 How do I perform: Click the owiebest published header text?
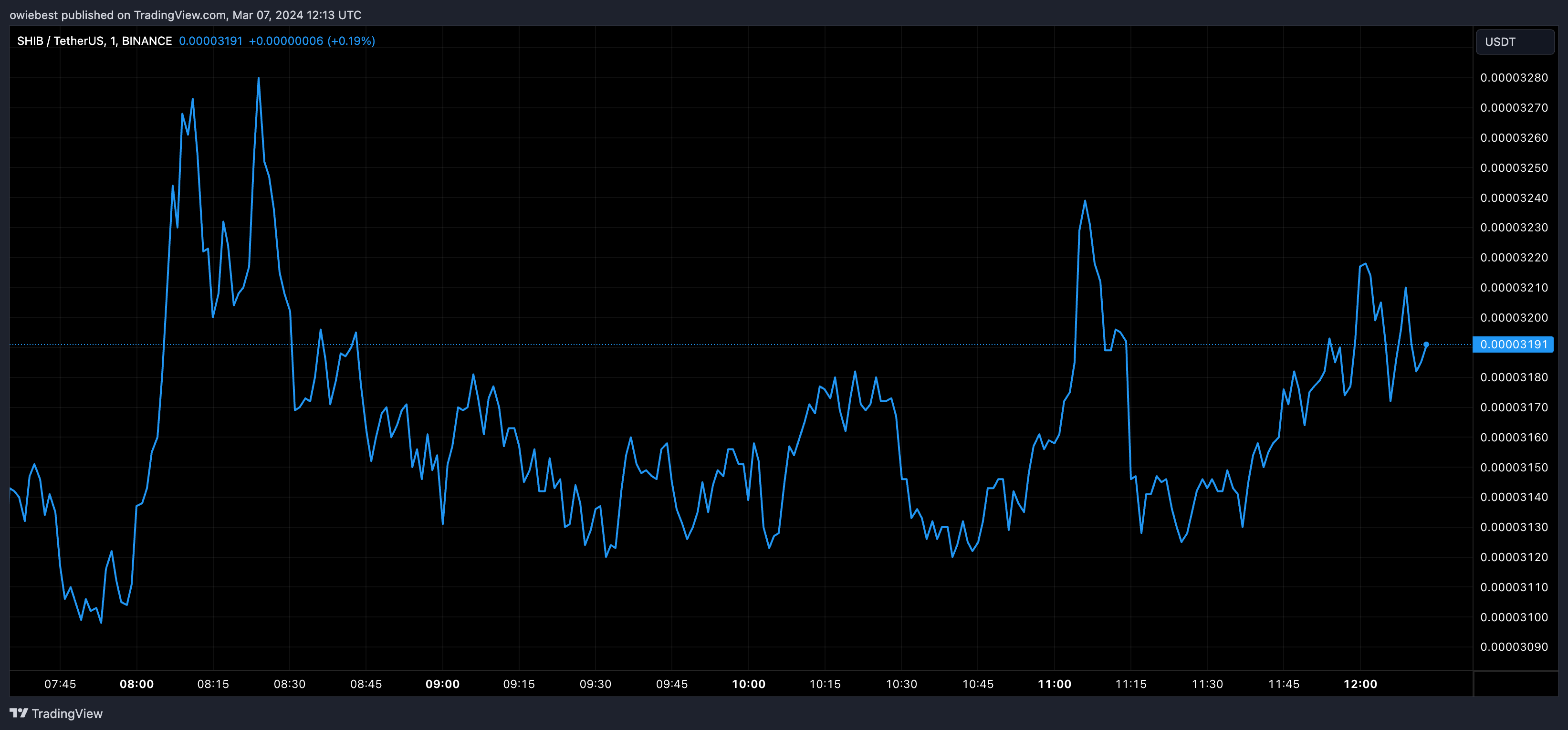point(185,15)
